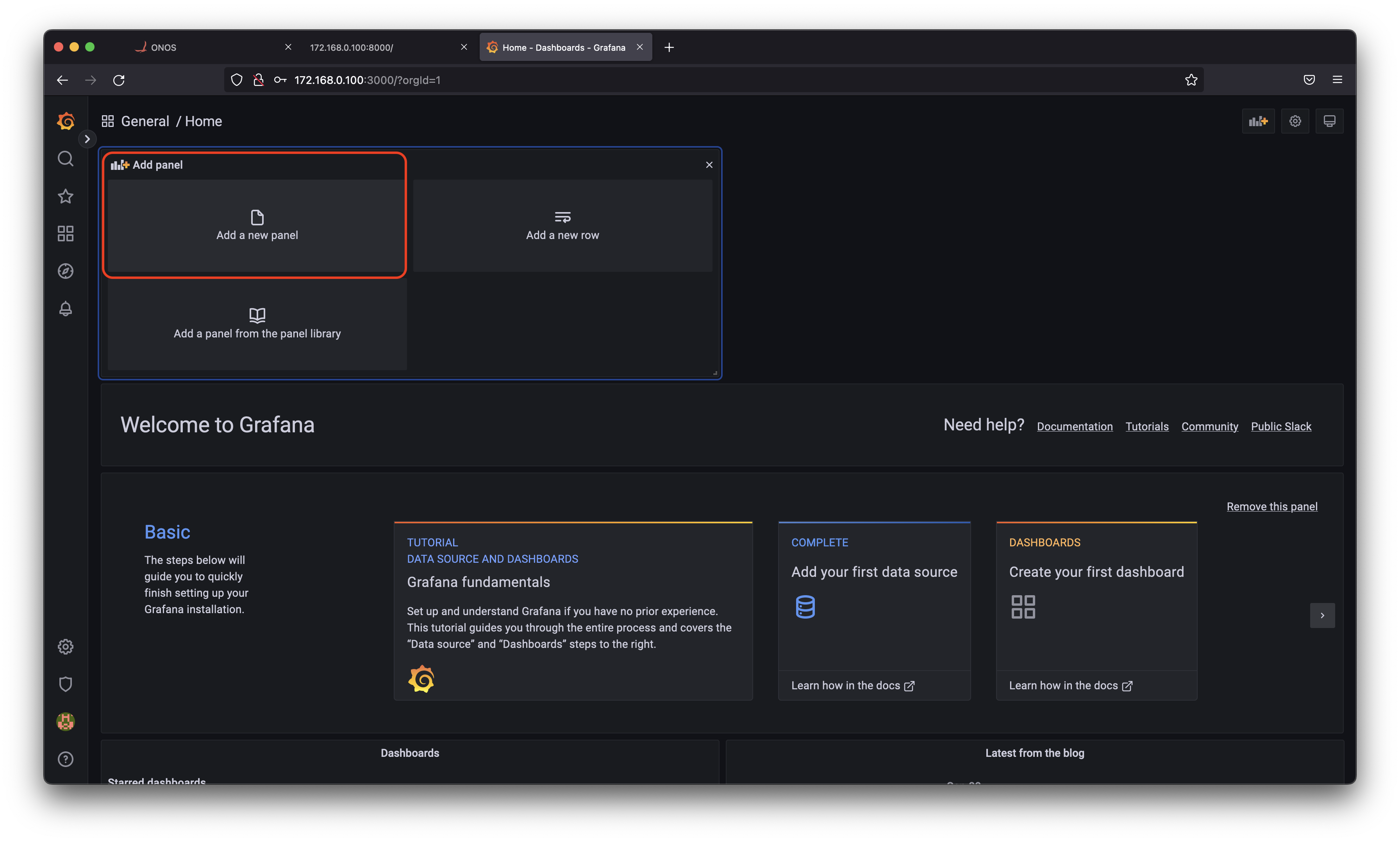The height and width of the screenshot is (842, 1400).
Task: Click the Home breadcrumb title
Action: [203, 121]
